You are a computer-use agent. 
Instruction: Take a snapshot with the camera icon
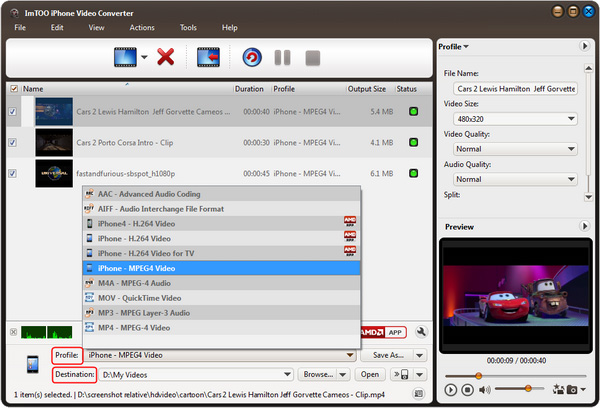click(x=572, y=390)
